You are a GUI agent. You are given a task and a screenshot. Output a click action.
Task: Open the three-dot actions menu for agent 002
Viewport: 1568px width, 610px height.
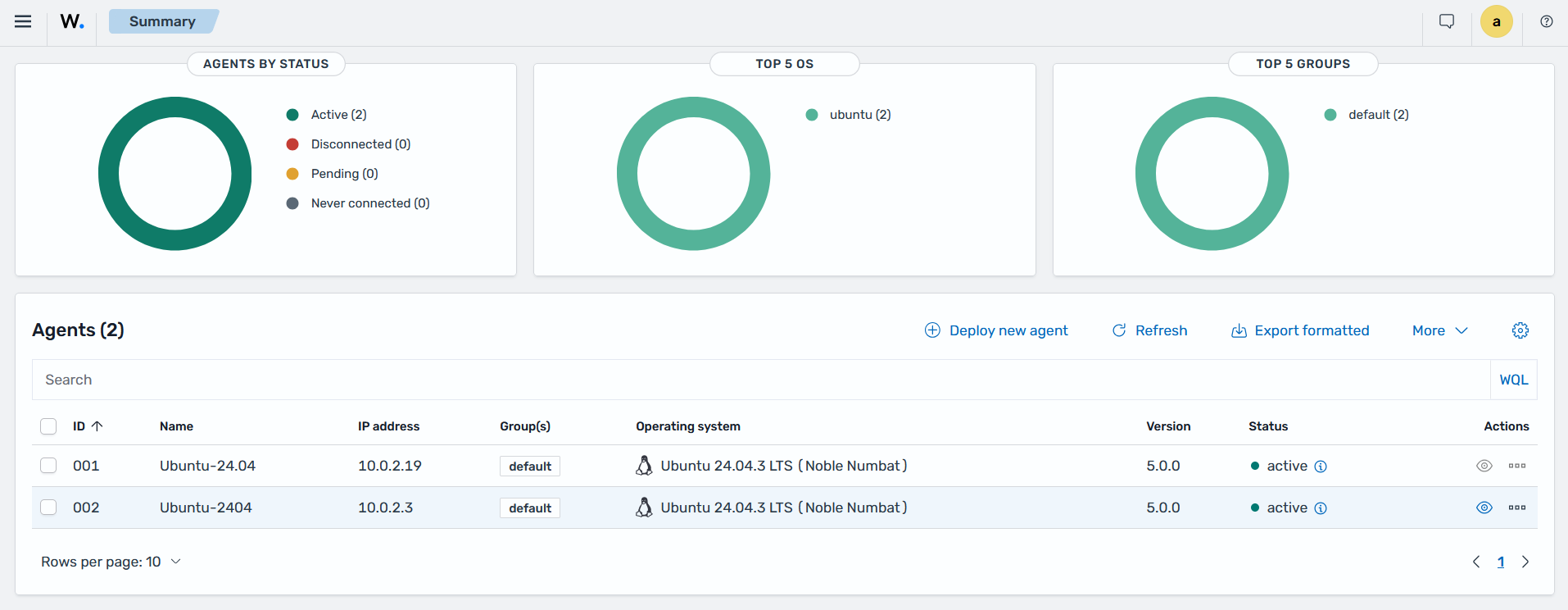click(x=1517, y=508)
